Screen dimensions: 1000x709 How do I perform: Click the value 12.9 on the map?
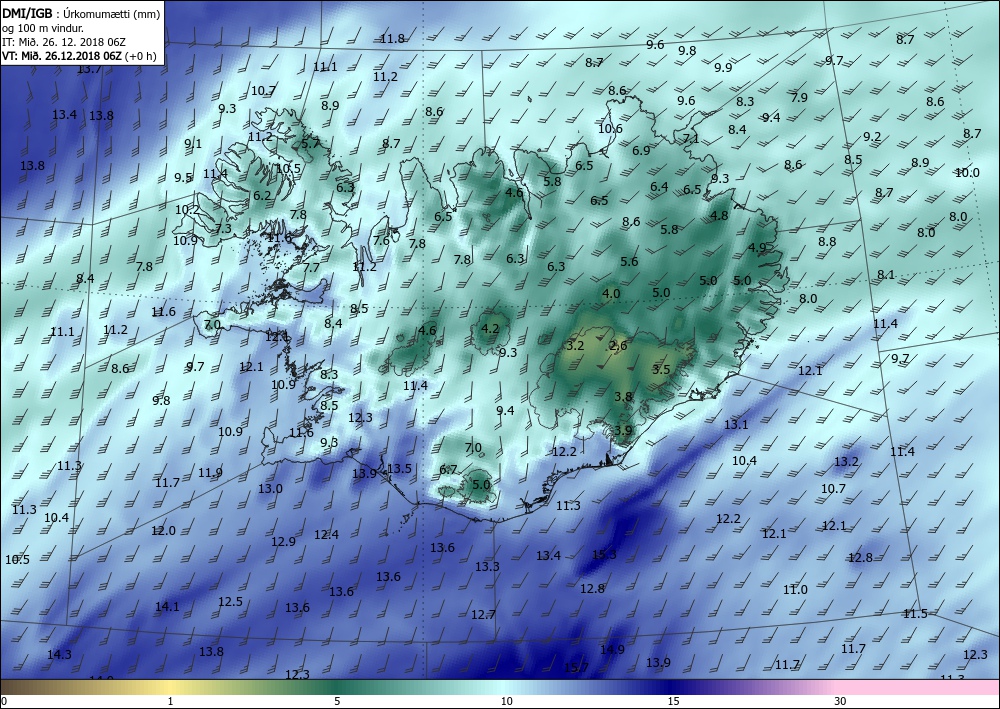click(x=283, y=542)
